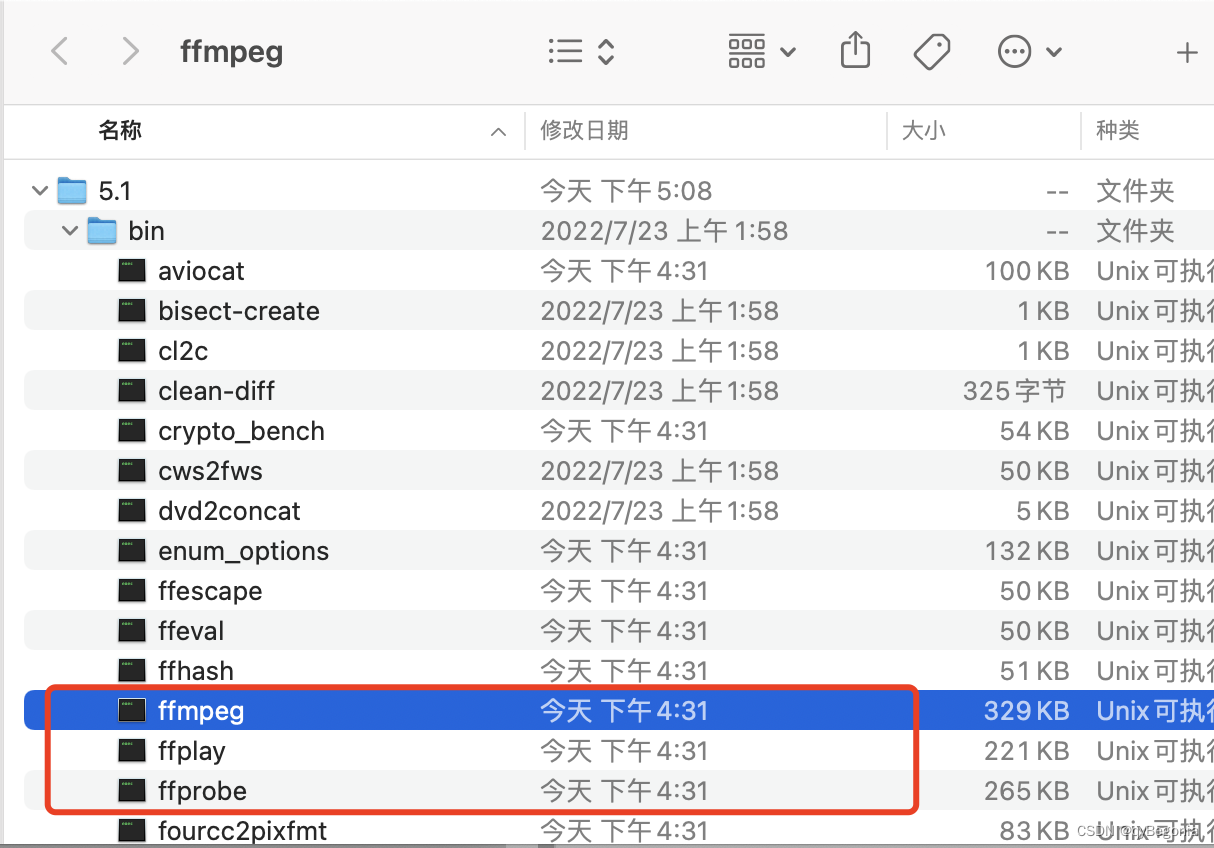Collapse the bin folder
Image resolution: width=1214 pixels, height=848 pixels.
coord(70,231)
